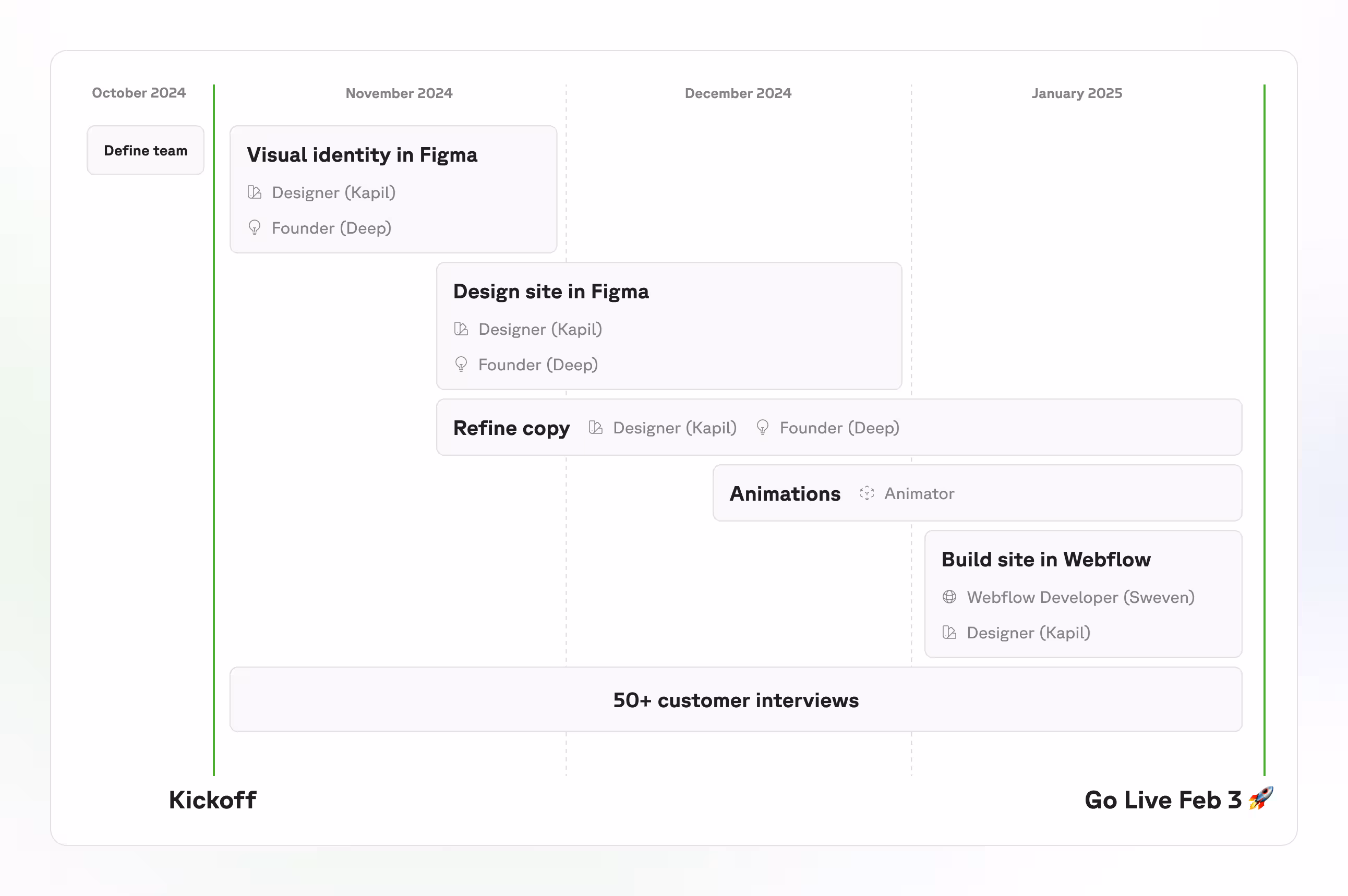The image size is (1348, 896).
Task: Select the Define team card
Action: click(x=145, y=150)
